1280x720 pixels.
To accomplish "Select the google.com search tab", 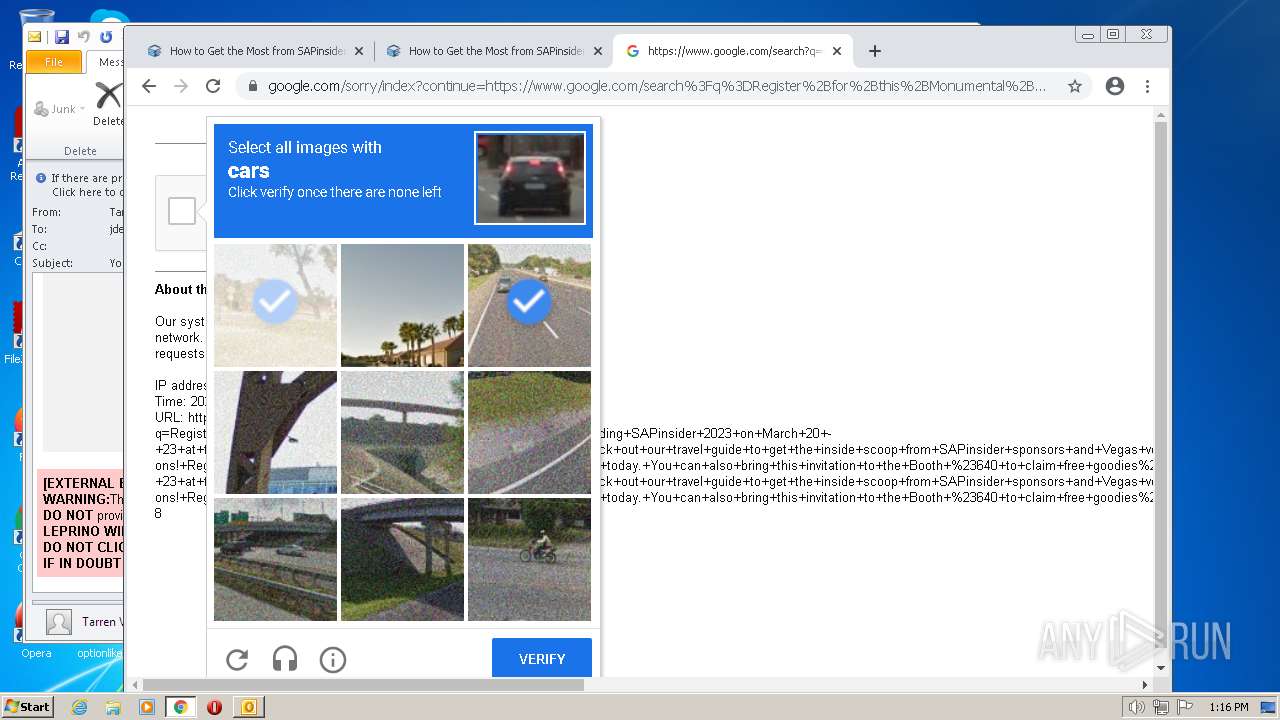I will [x=733, y=51].
